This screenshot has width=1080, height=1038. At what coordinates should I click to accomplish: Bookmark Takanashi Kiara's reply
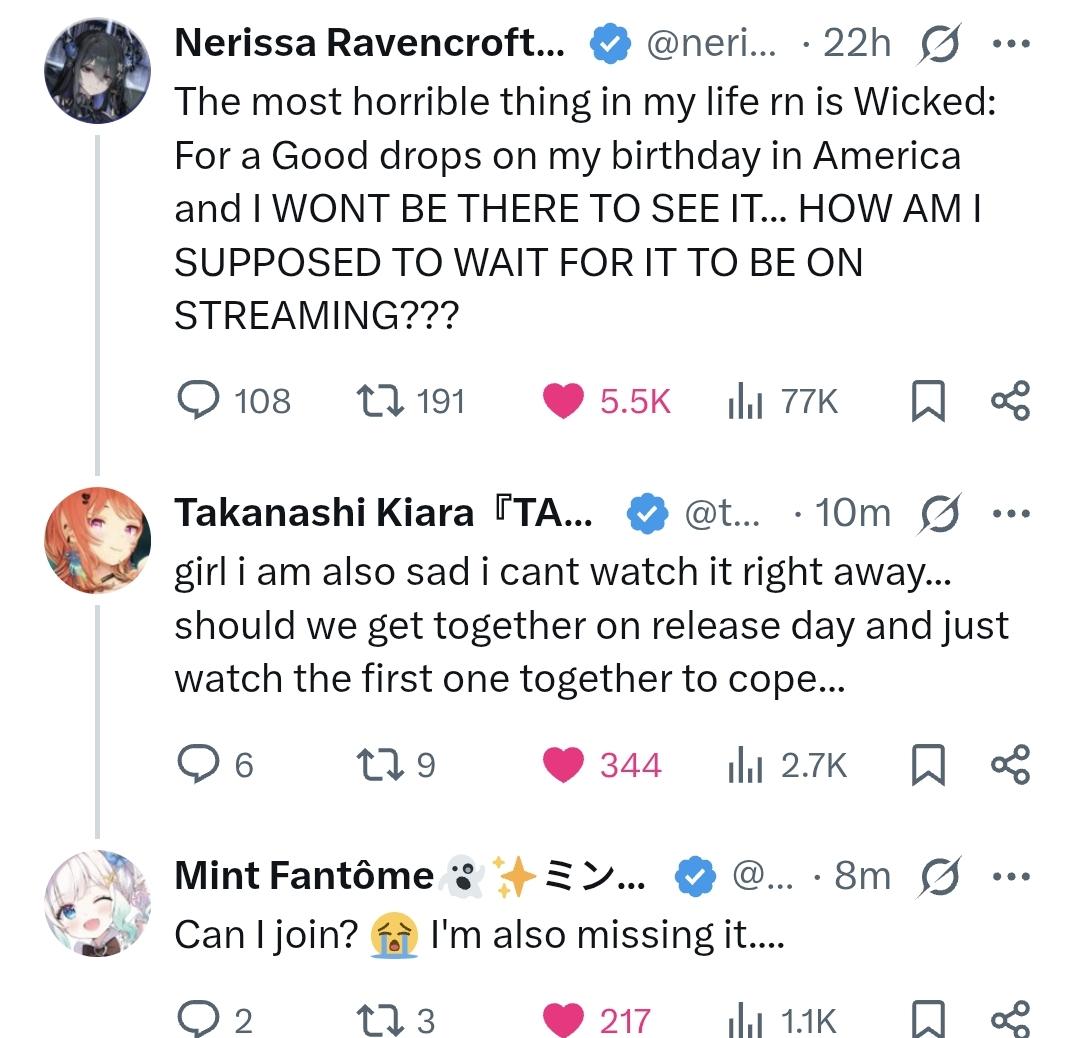click(926, 765)
